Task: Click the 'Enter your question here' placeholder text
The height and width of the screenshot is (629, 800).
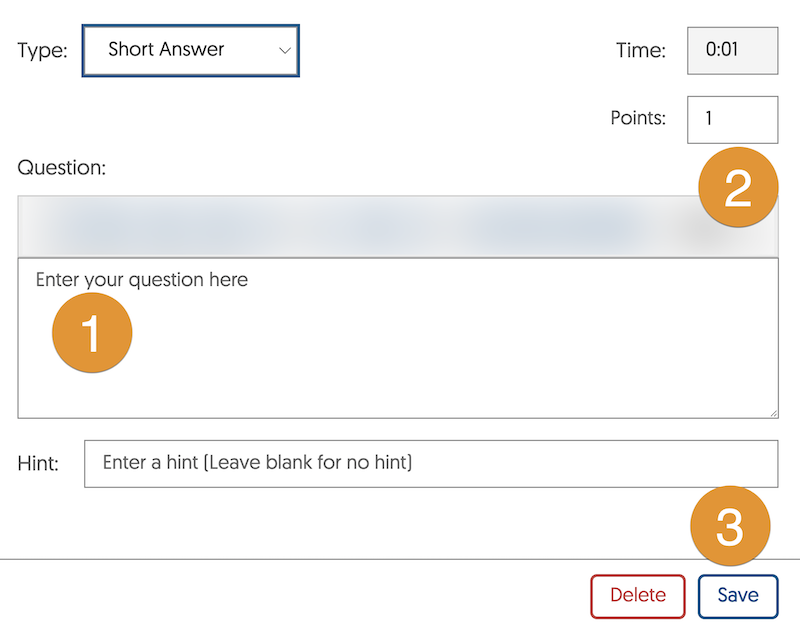Action: [x=142, y=280]
